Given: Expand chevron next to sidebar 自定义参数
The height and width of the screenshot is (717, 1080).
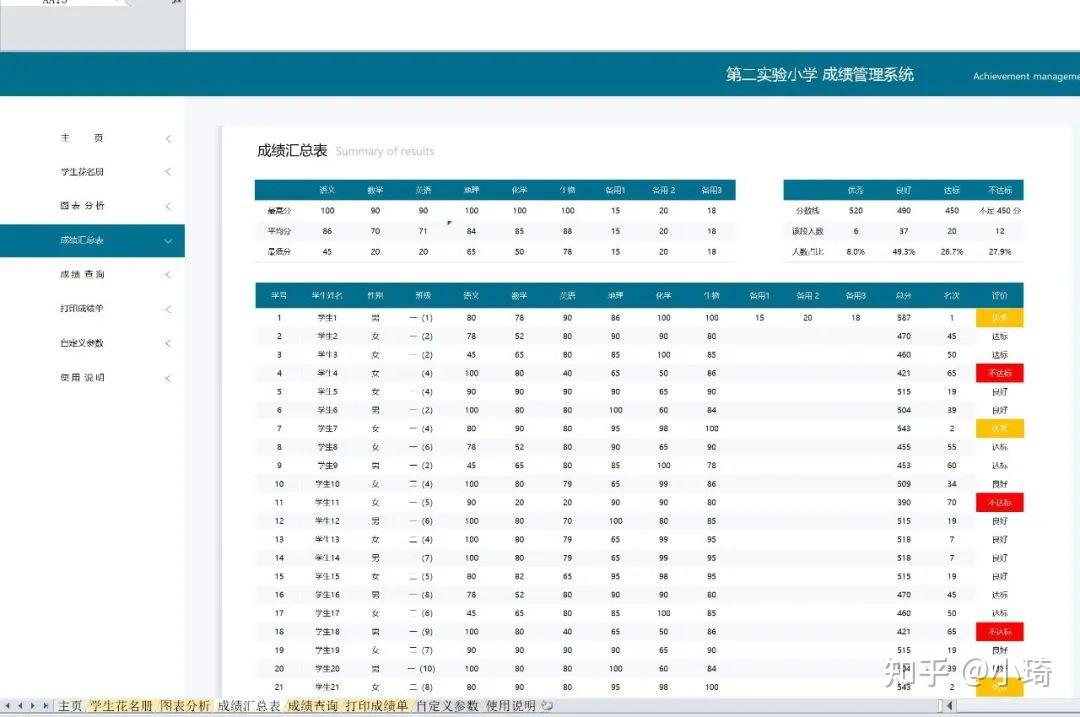Looking at the screenshot, I should click(x=168, y=343).
